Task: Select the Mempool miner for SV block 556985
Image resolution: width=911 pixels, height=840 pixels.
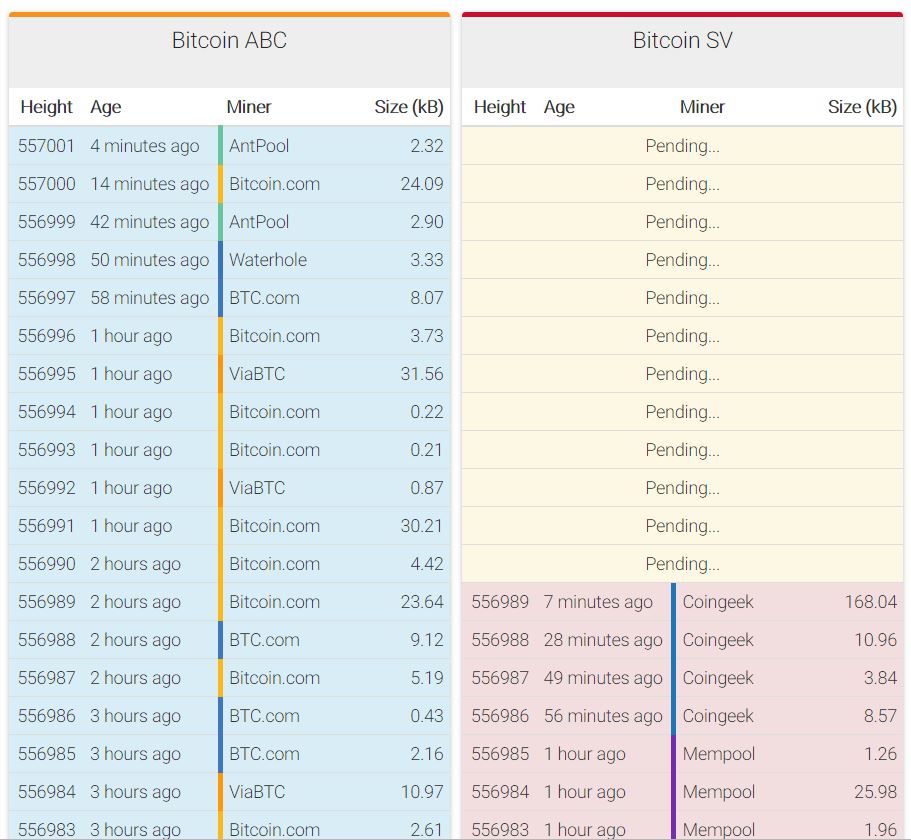Action: click(x=718, y=754)
